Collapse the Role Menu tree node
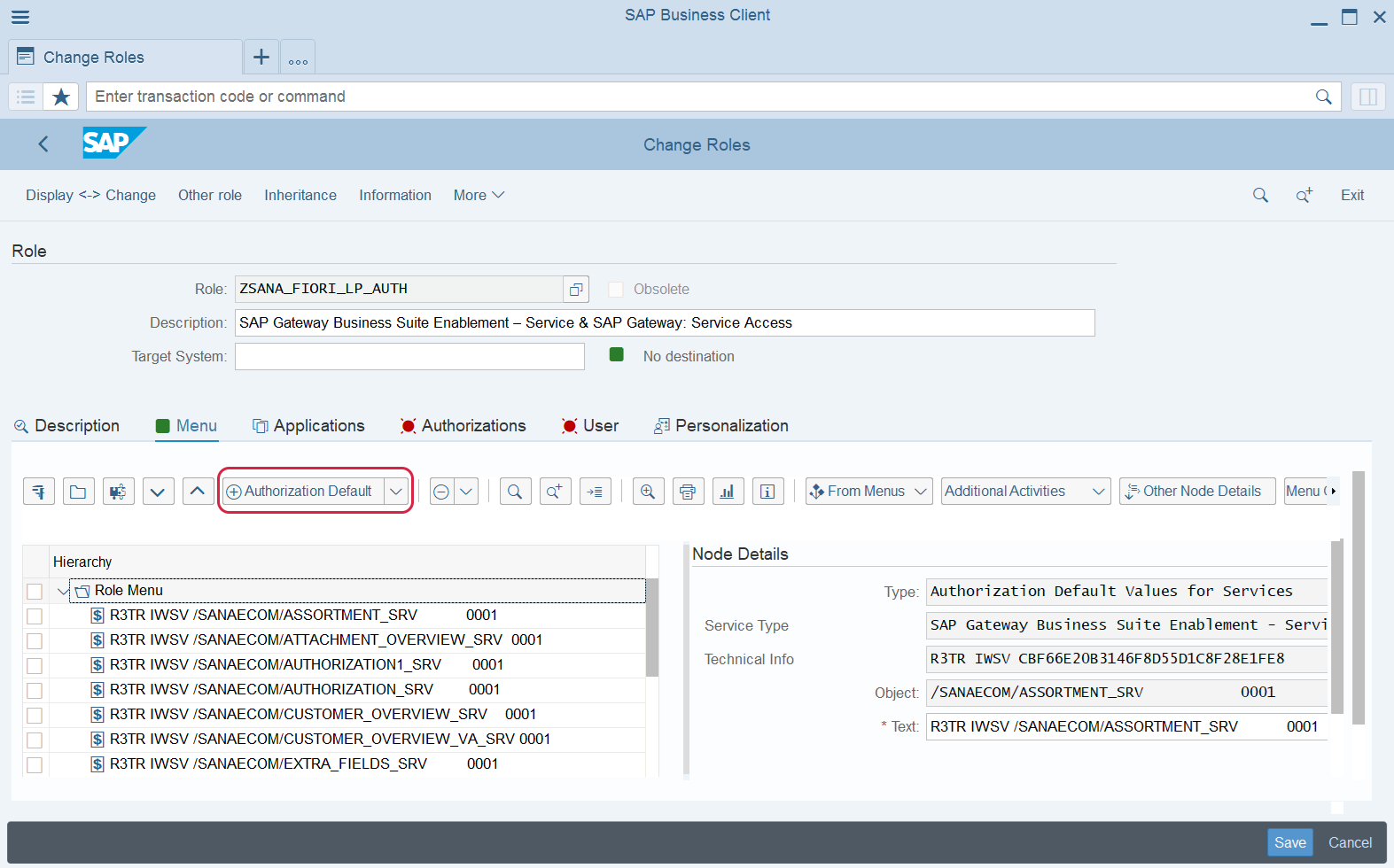This screenshot has height=868, width=1394. 63,591
